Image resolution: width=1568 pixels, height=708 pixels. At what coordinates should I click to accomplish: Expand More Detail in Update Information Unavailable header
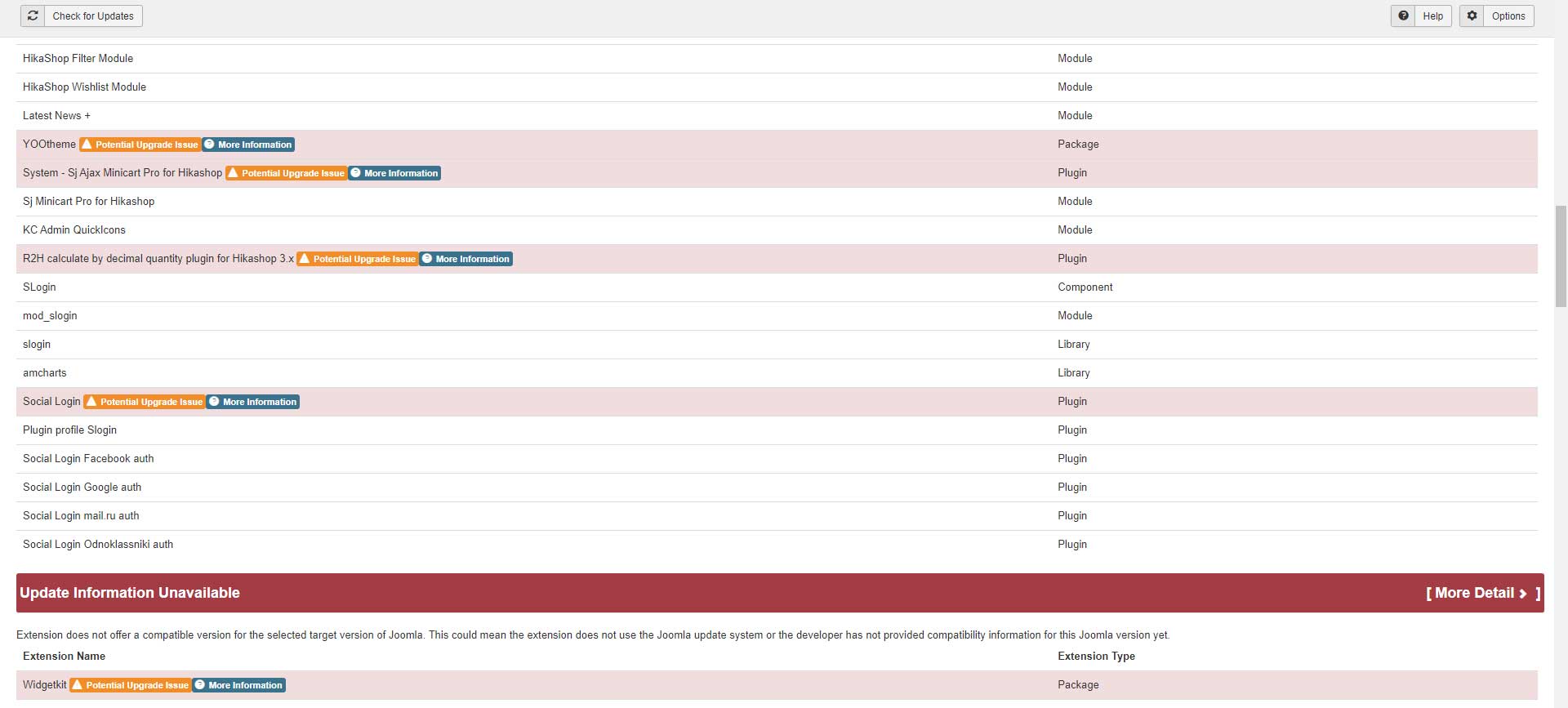pos(1482,593)
